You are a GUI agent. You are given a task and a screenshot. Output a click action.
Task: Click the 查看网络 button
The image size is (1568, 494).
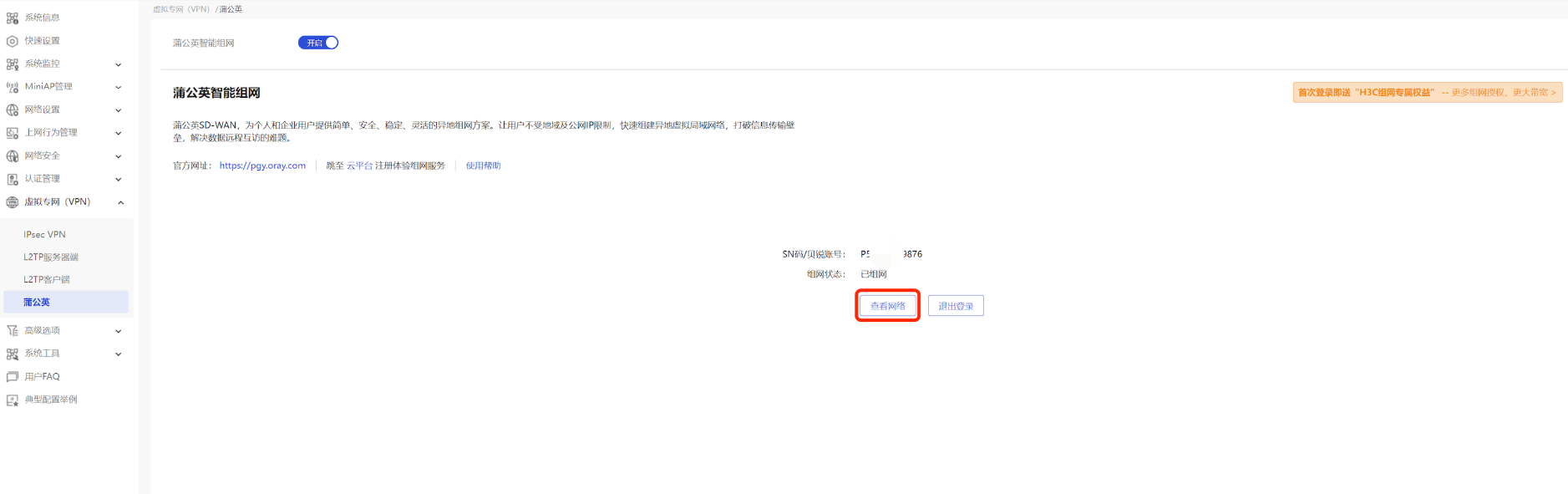click(x=888, y=306)
